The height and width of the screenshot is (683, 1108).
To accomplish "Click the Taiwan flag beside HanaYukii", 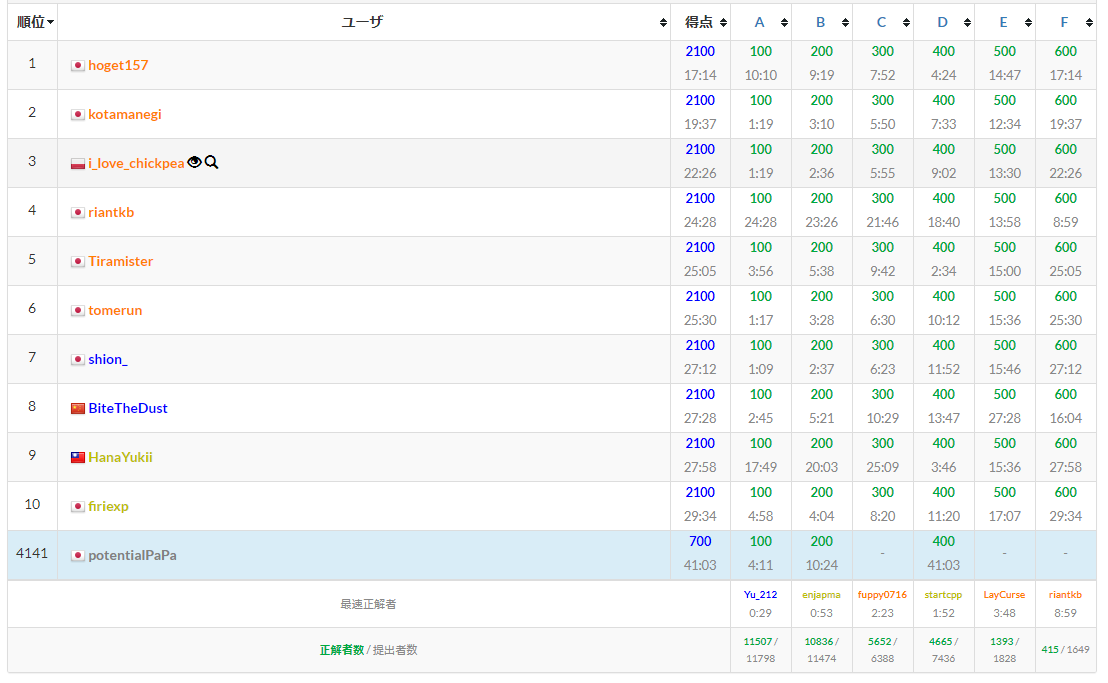I will coord(78,458).
